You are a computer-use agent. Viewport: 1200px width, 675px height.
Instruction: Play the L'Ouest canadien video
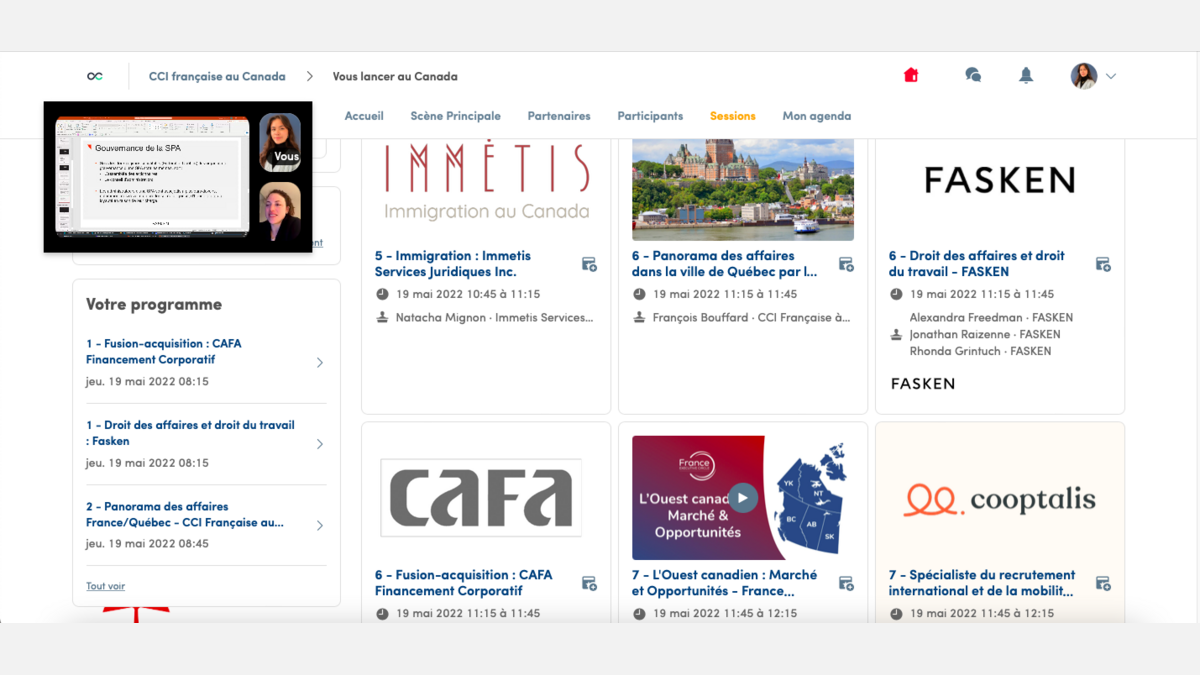(x=742, y=498)
